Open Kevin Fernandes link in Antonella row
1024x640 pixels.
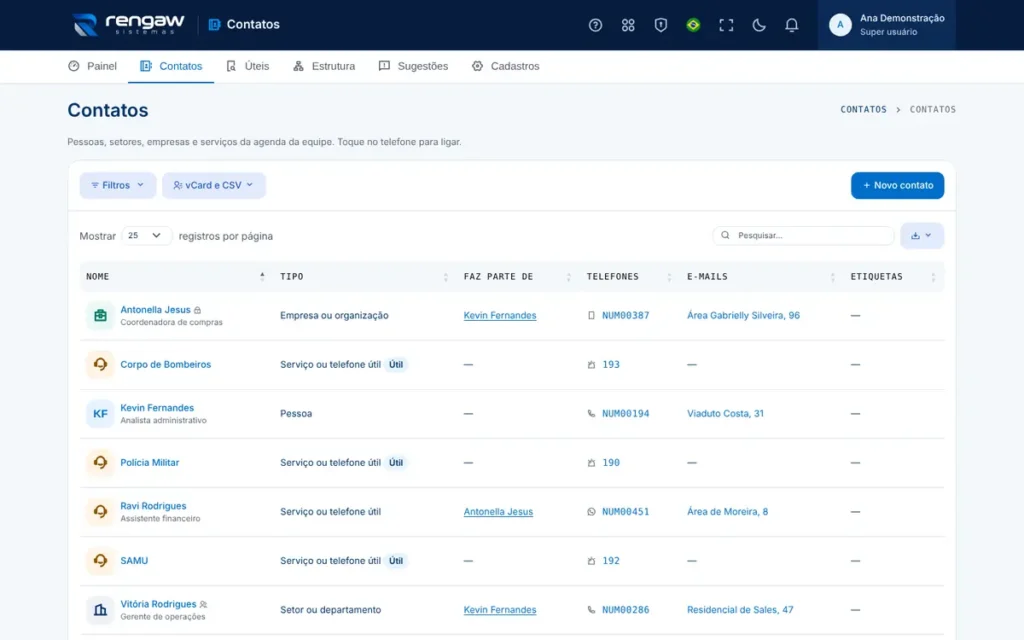click(500, 315)
